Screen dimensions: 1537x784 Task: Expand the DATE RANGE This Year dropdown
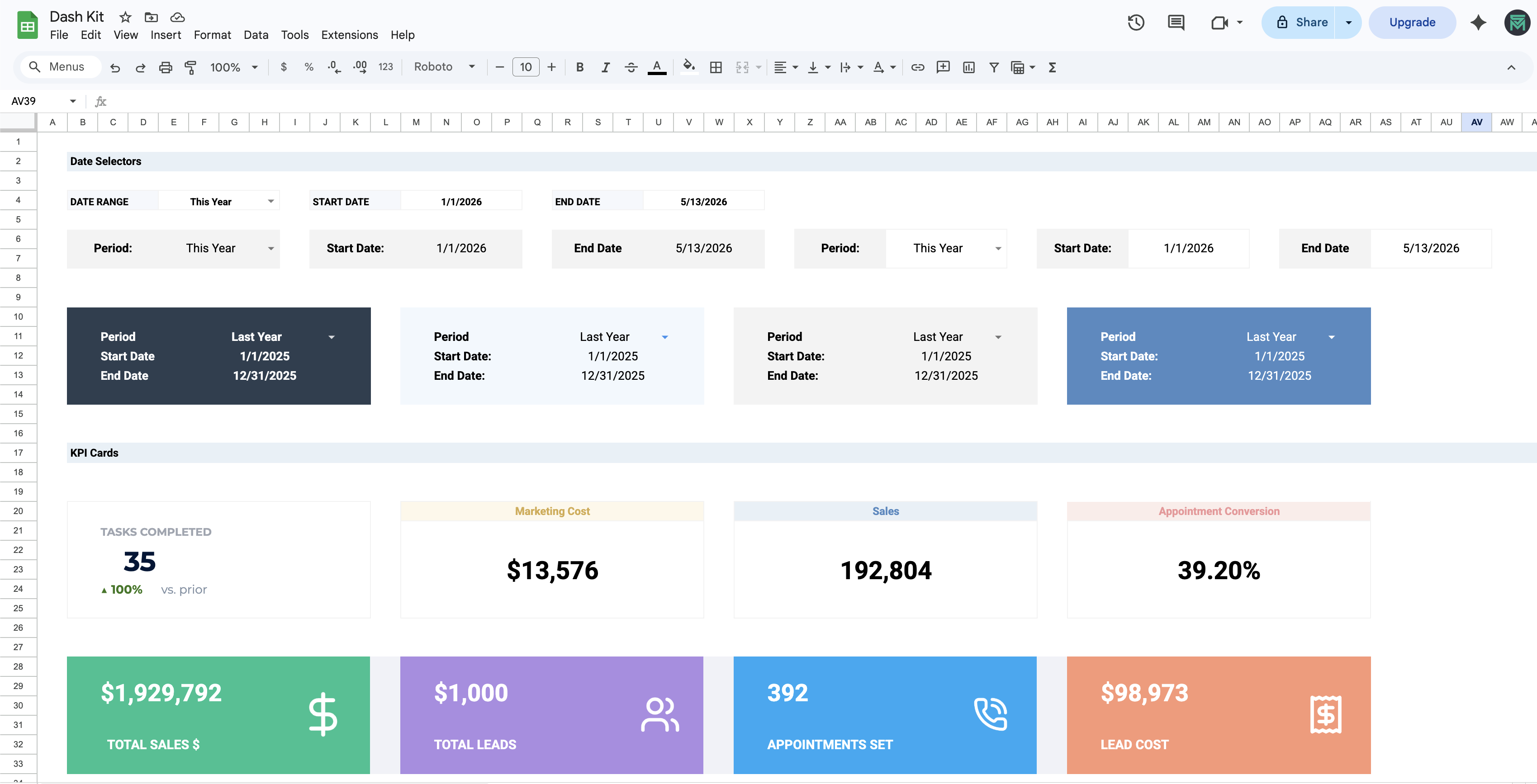[271, 202]
